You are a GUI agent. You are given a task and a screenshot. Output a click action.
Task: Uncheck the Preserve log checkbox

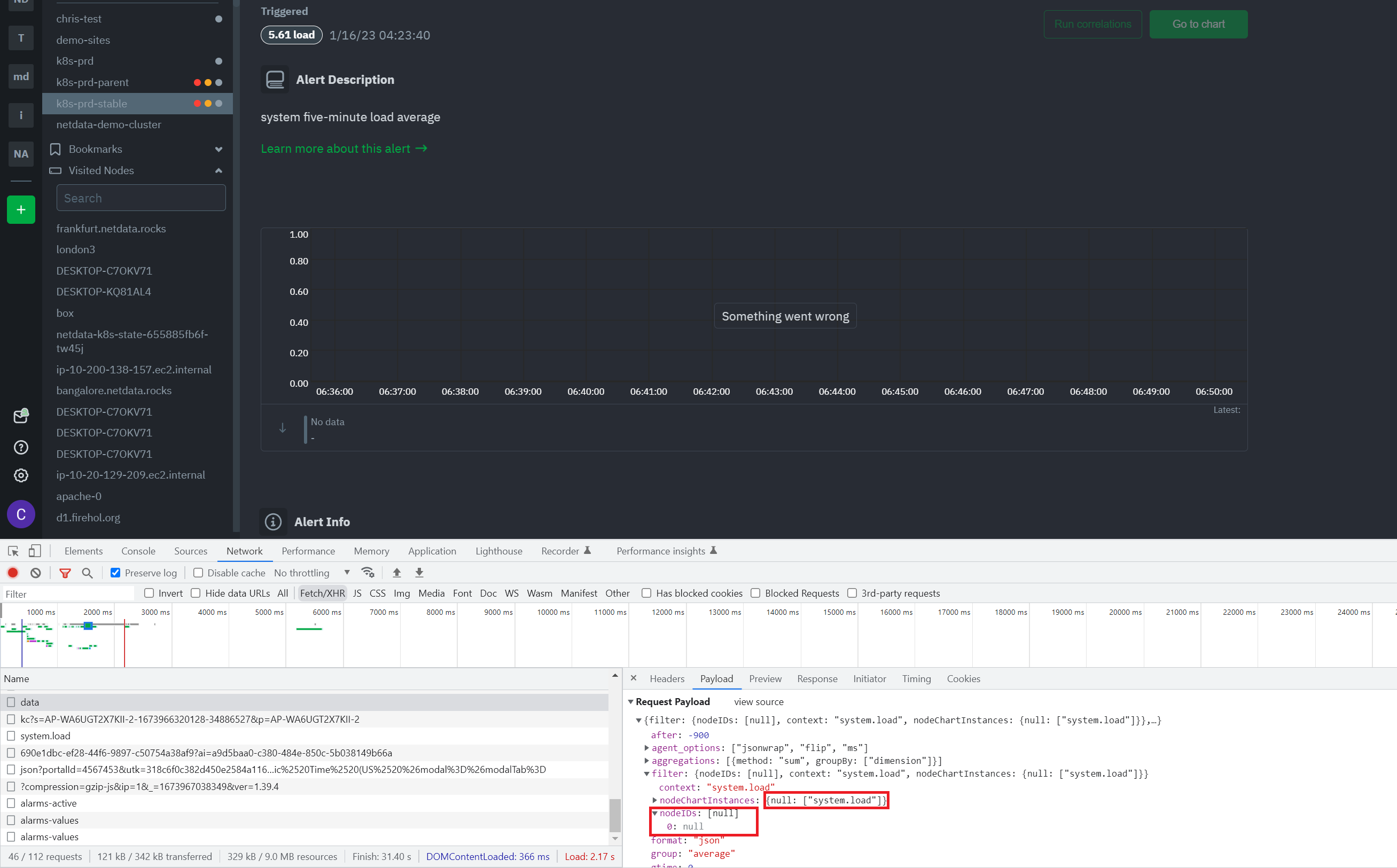pyautogui.click(x=115, y=573)
